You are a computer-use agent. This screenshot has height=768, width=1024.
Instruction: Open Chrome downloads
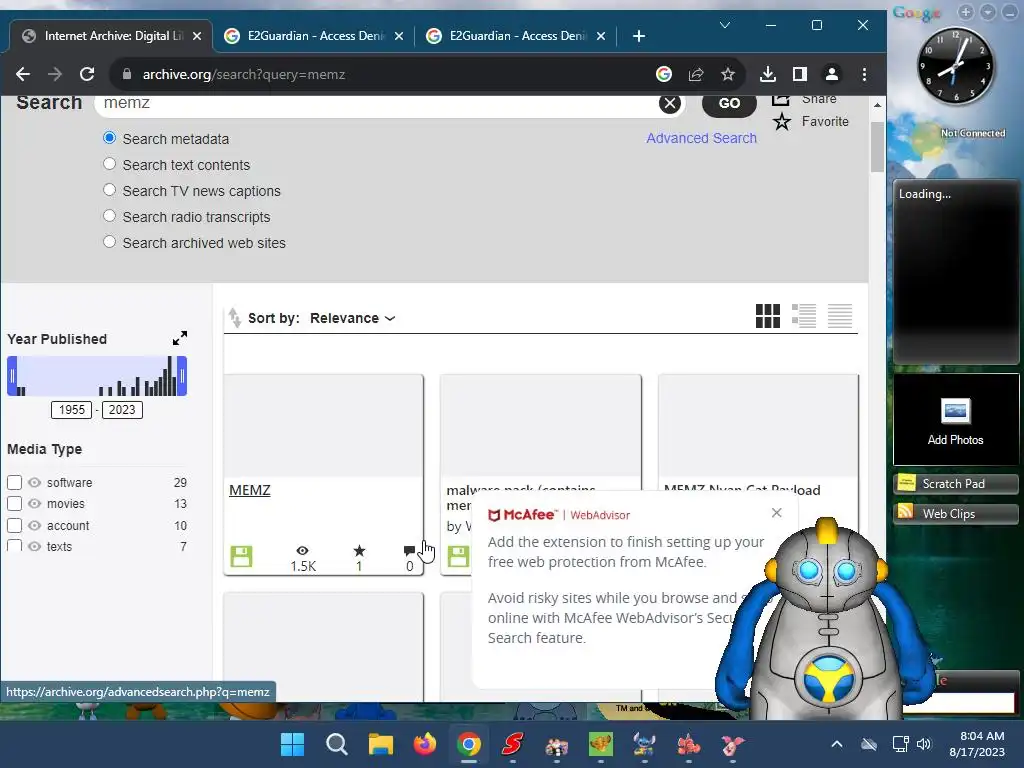pos(768,74)
